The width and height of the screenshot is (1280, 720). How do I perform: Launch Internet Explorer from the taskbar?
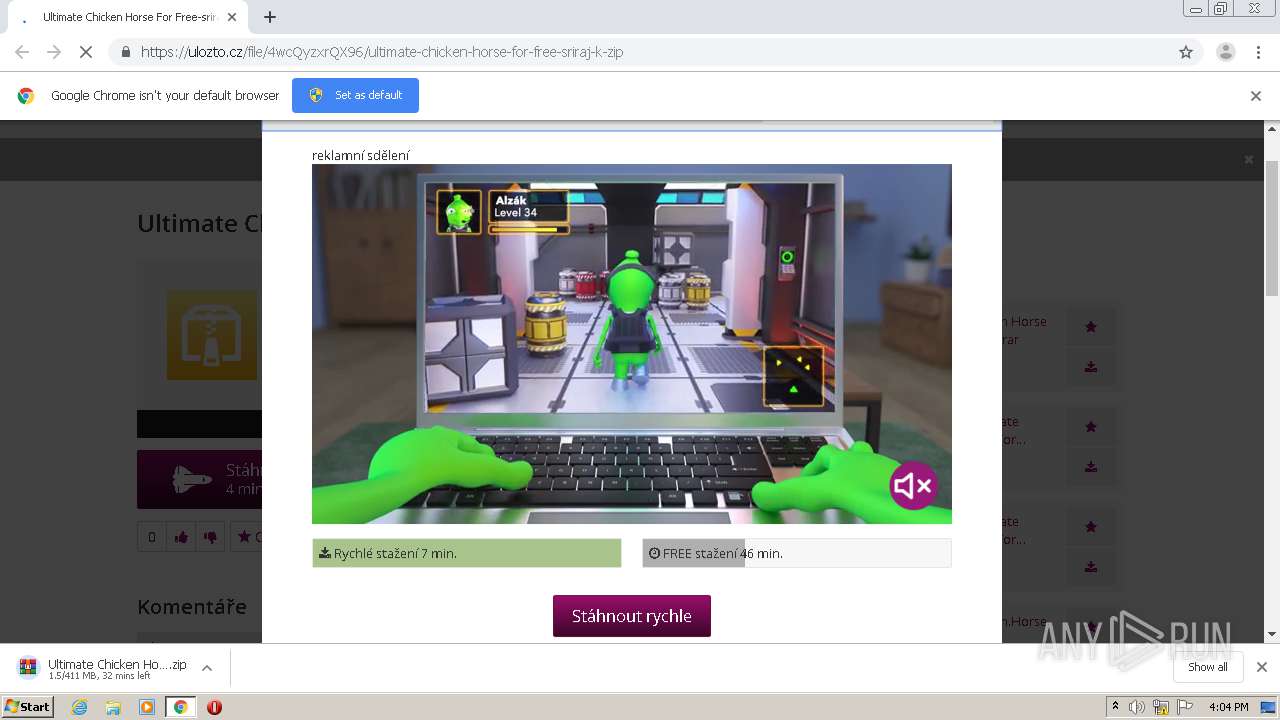pyautogui.click(x=80, y=707)
